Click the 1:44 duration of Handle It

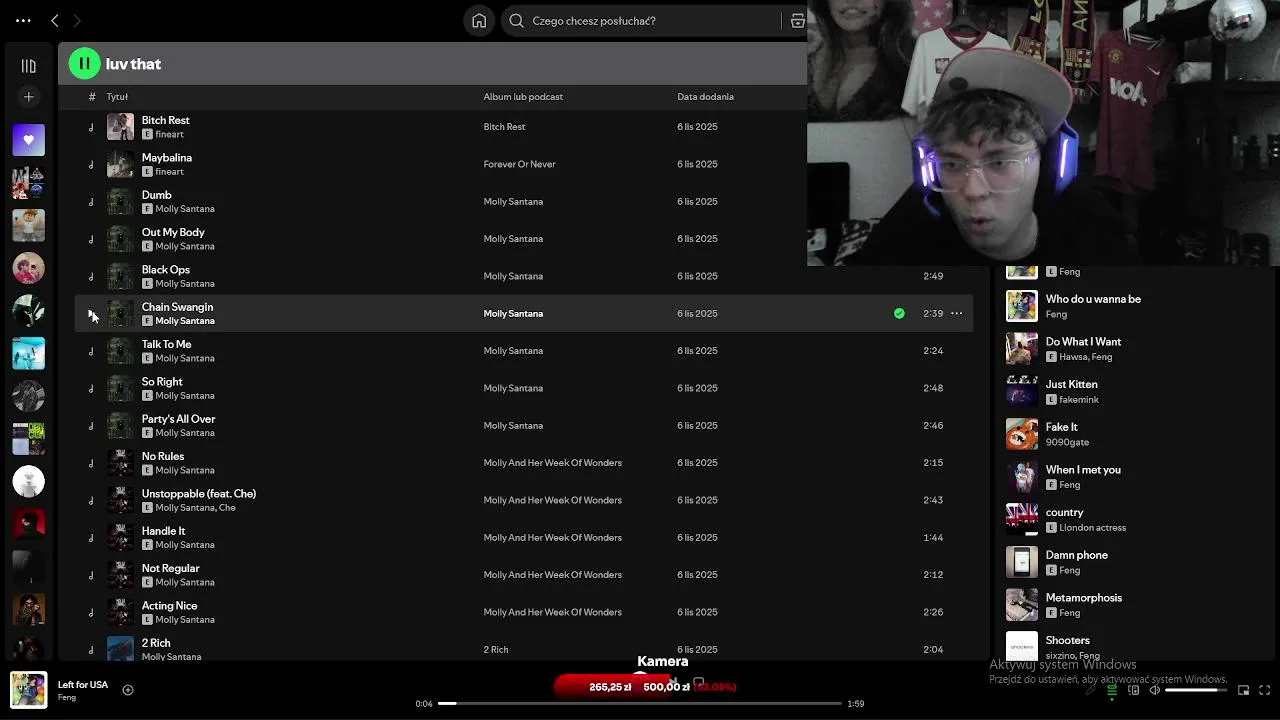click(x=933, y=538)
